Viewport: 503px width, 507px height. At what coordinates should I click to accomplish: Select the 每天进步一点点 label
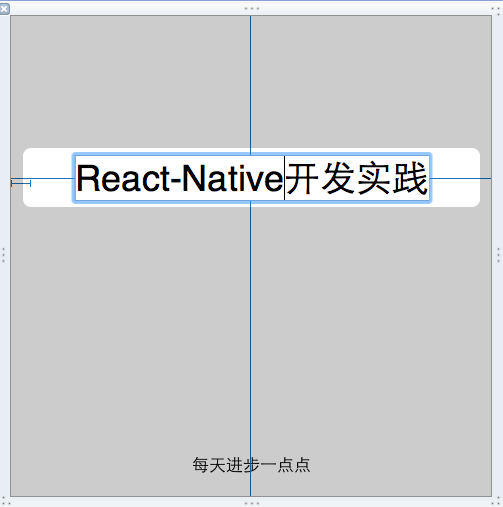pos(251,465)
